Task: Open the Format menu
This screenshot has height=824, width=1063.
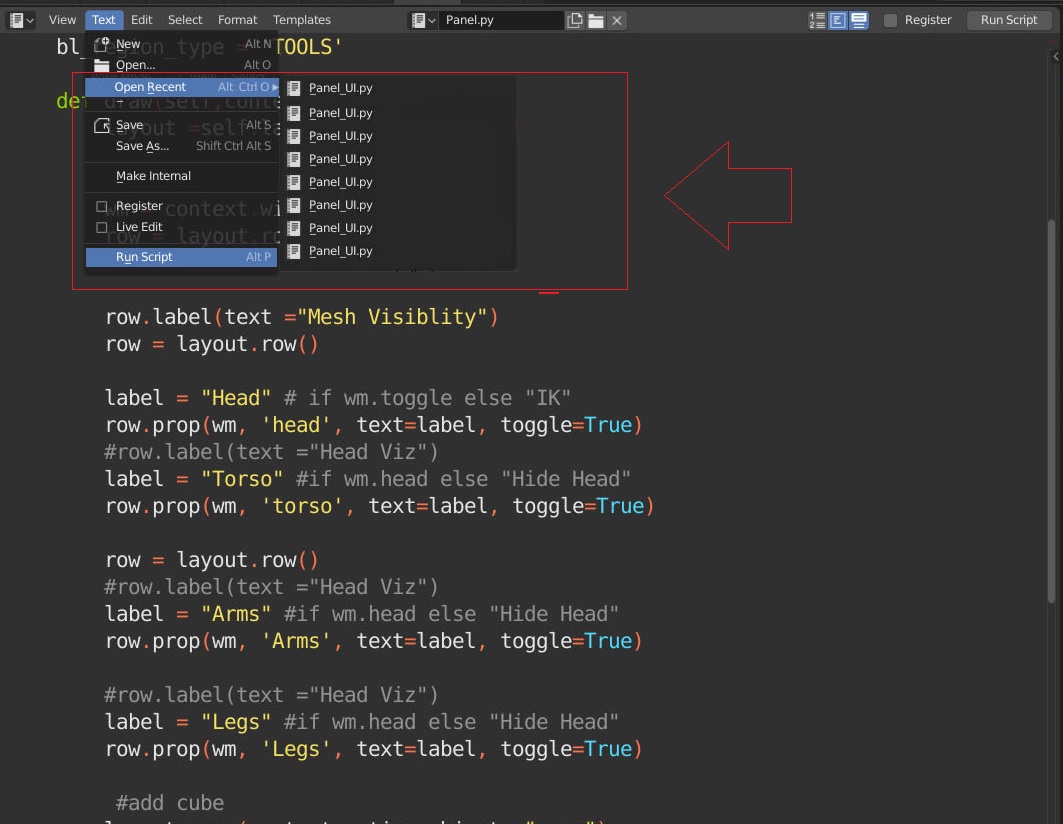Action: 237,20
